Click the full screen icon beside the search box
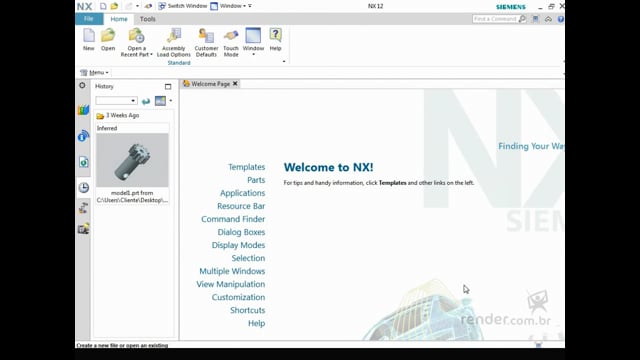This screenshot has width=640, height=360. [536, 19]
